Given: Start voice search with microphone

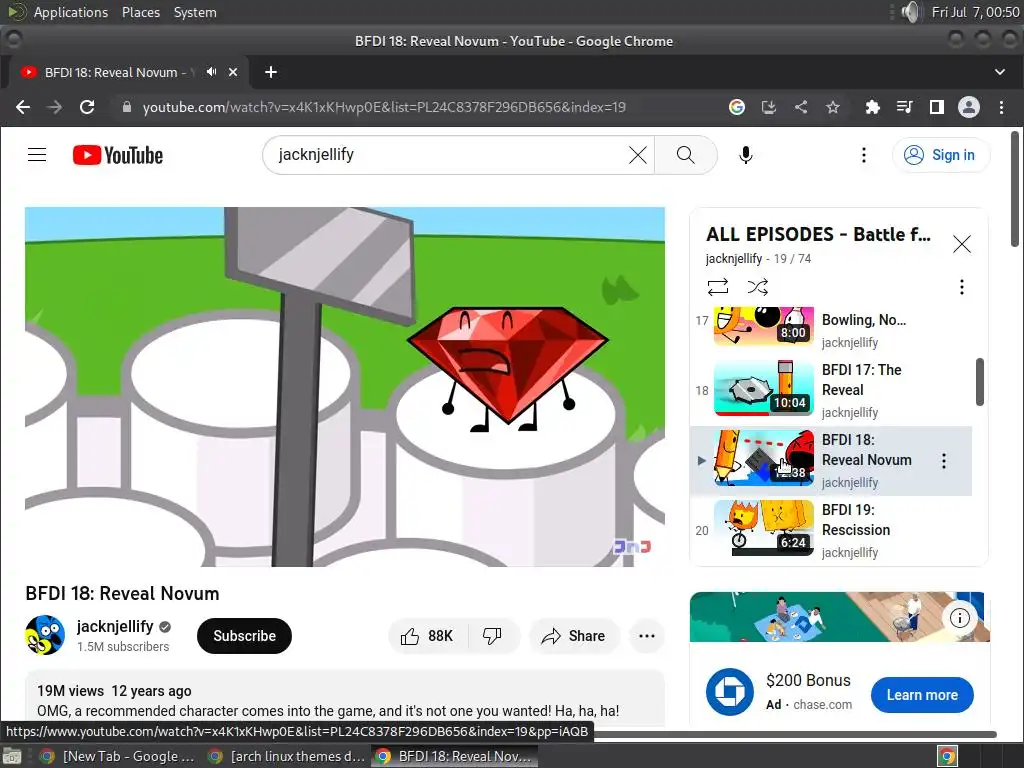Looking at the screenshot, I should 745,155.
